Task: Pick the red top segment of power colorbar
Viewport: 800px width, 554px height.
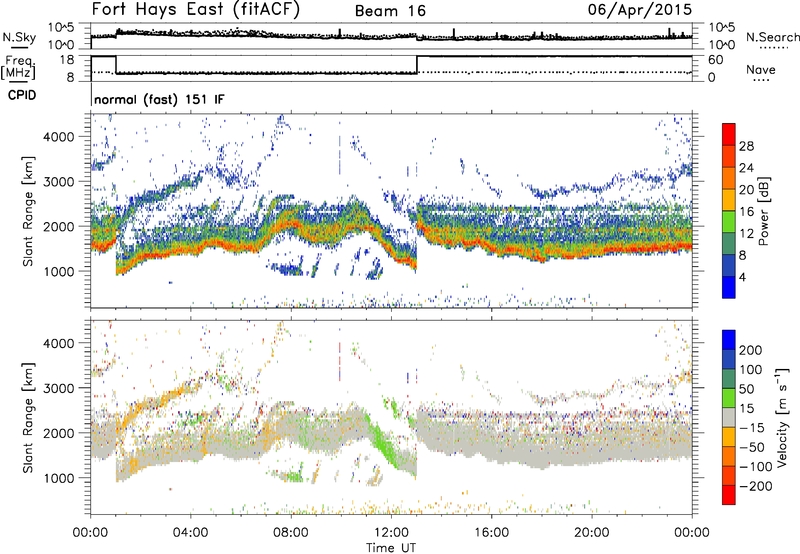Action: coord(729,134)
